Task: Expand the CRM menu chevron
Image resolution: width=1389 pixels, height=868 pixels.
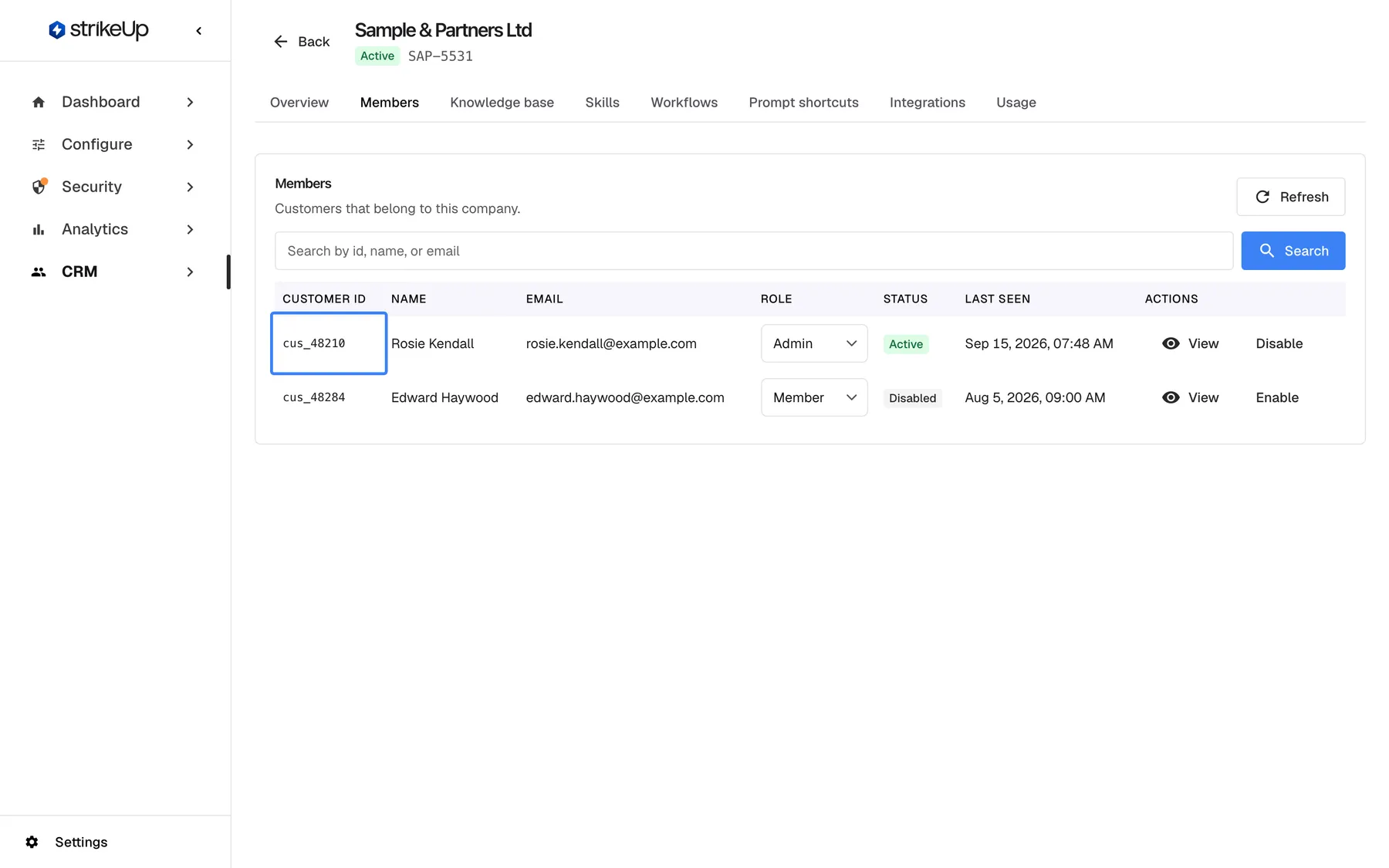Action: [x=190, y=272]
